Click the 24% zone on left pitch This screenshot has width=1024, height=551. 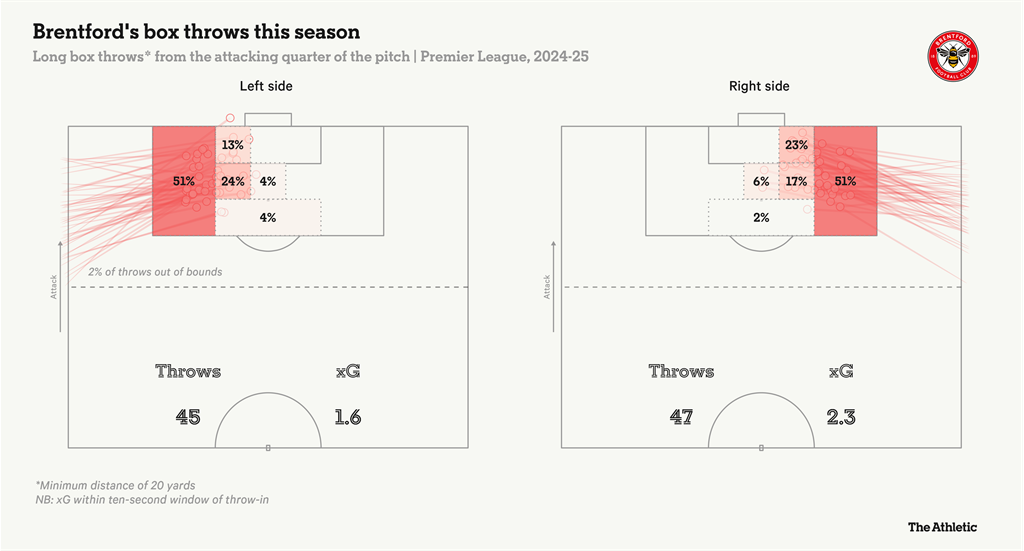pos(233,181)
